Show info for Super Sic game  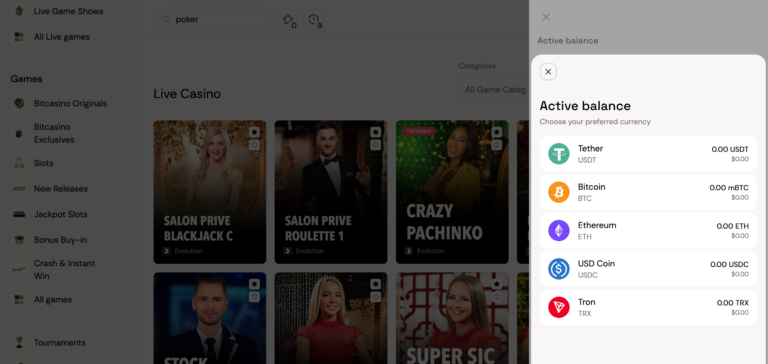497,297
